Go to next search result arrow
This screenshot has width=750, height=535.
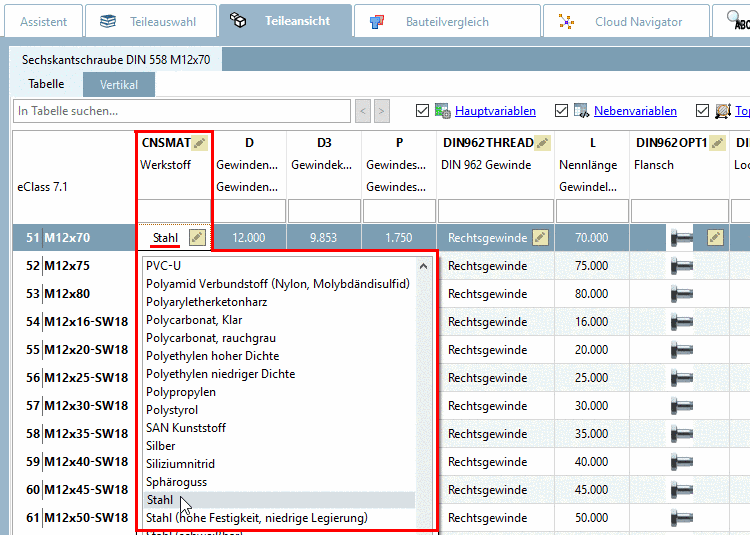(x=382, y=111)
